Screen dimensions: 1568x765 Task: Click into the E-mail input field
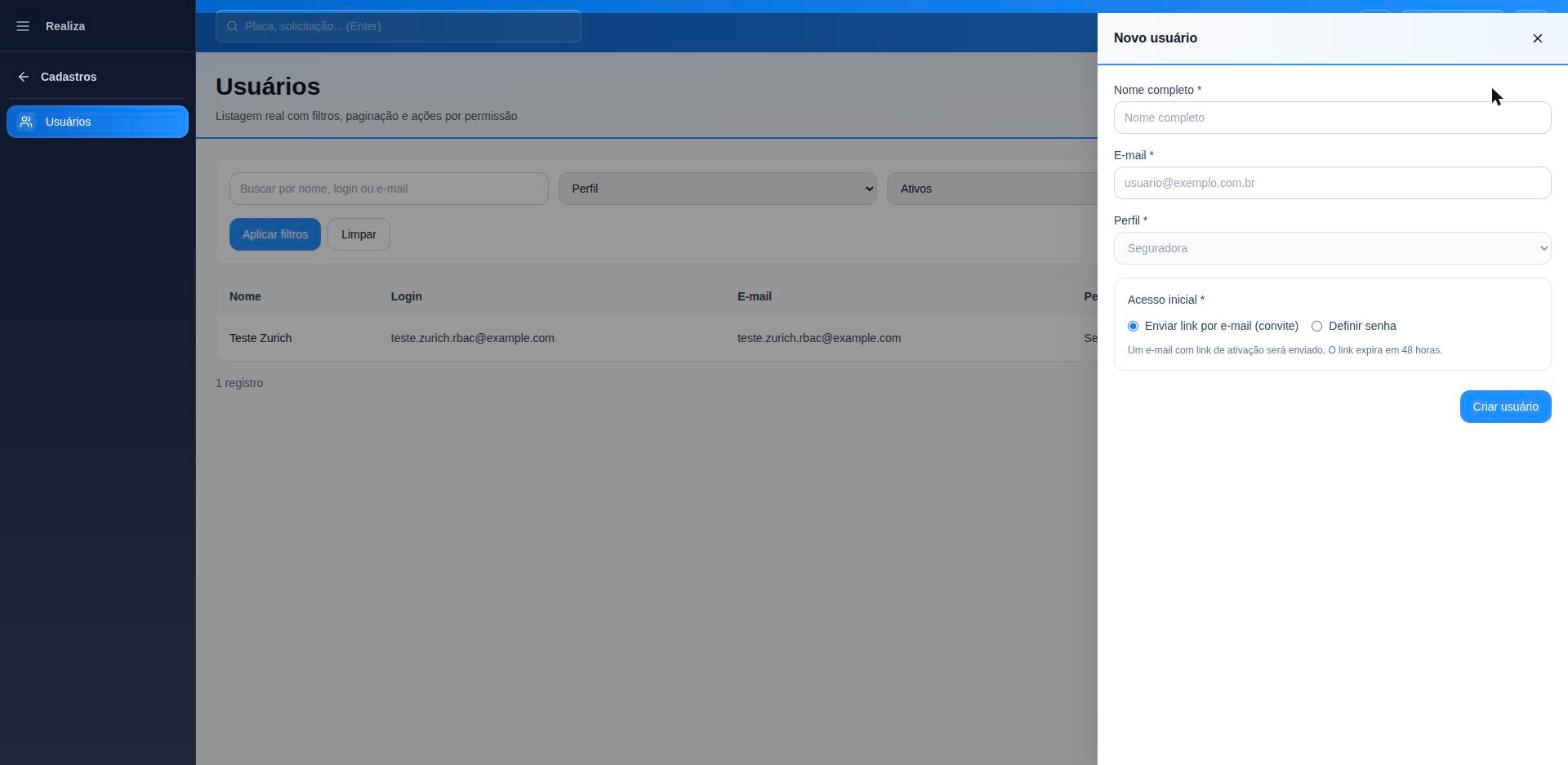click(x=1332, y=183)
